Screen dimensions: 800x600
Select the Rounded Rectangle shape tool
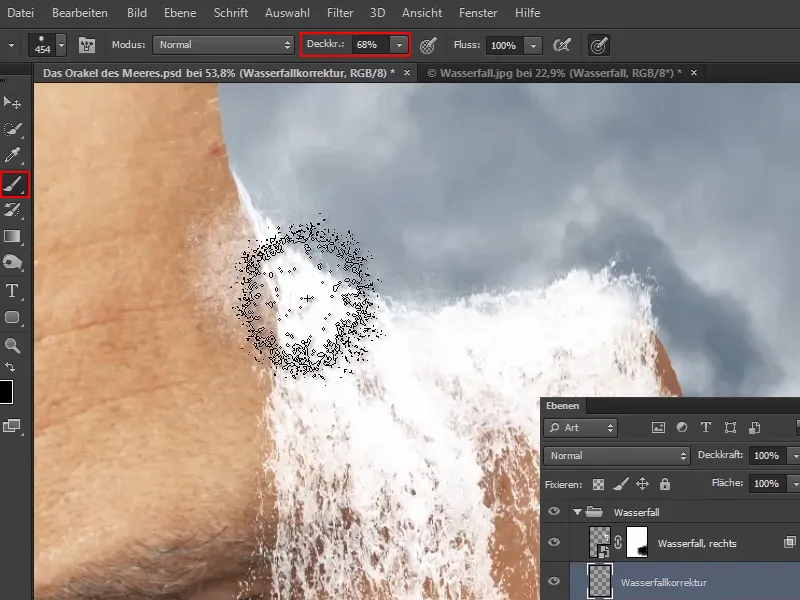(12, 317)
